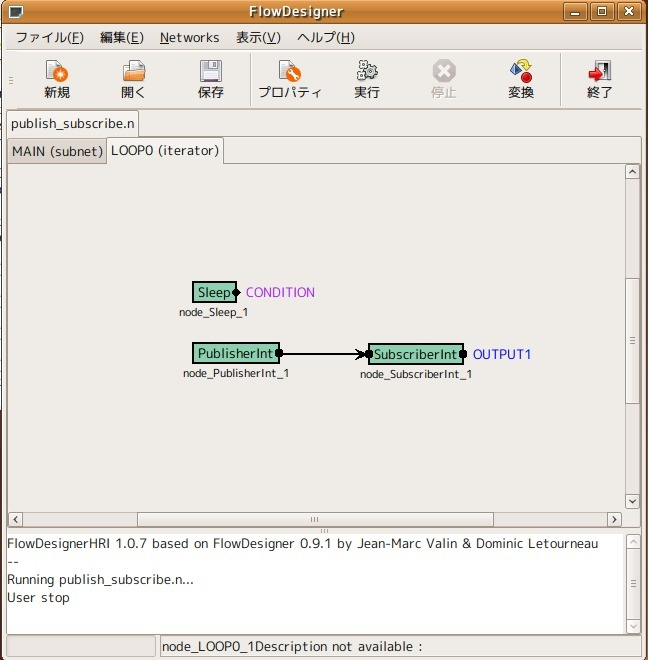Click the node_SubscriberInt_1 label
This screenshot has height=660, width=648.
click(416, 374)
